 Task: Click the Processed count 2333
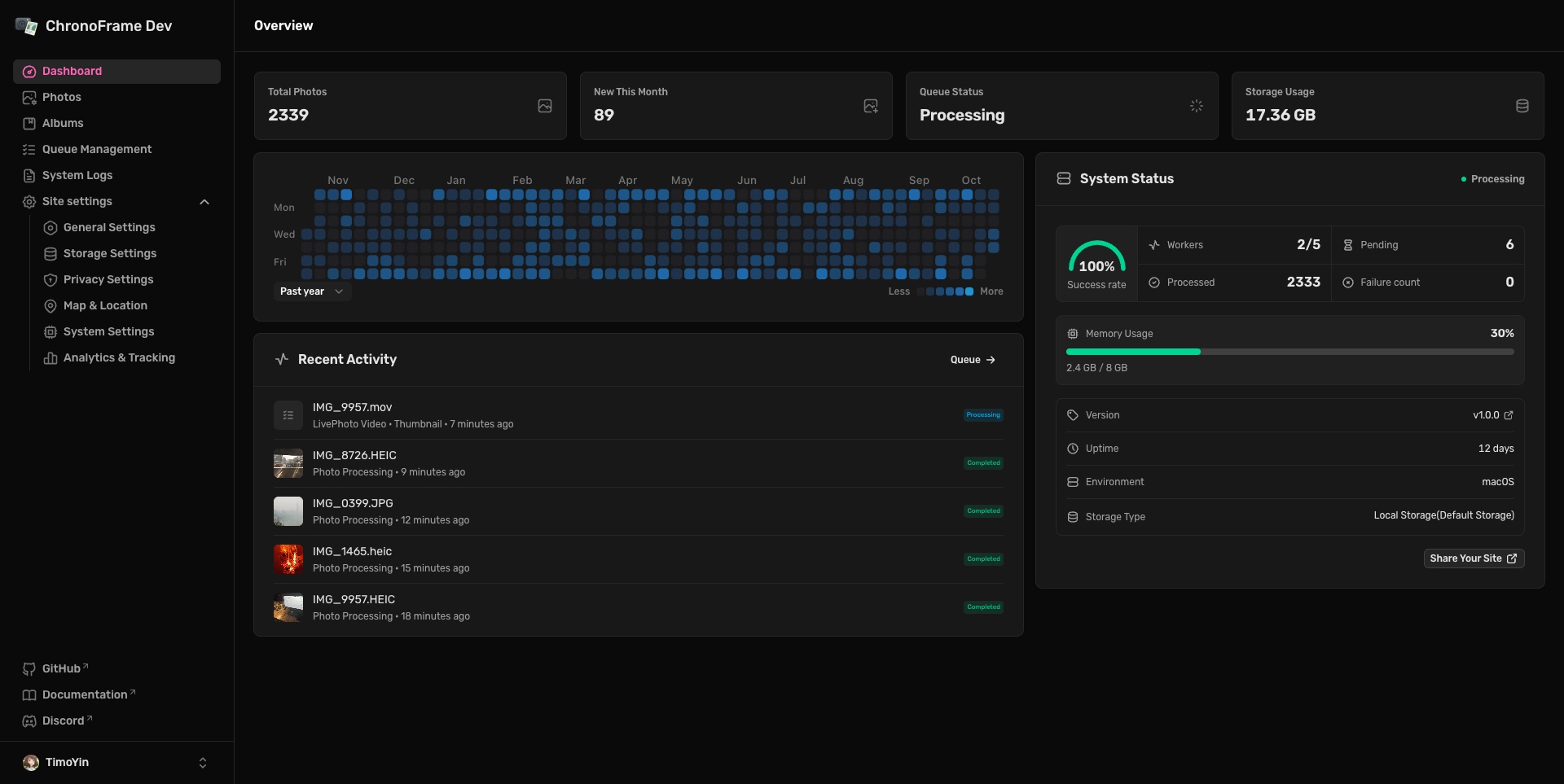(x=1303, y=282)
